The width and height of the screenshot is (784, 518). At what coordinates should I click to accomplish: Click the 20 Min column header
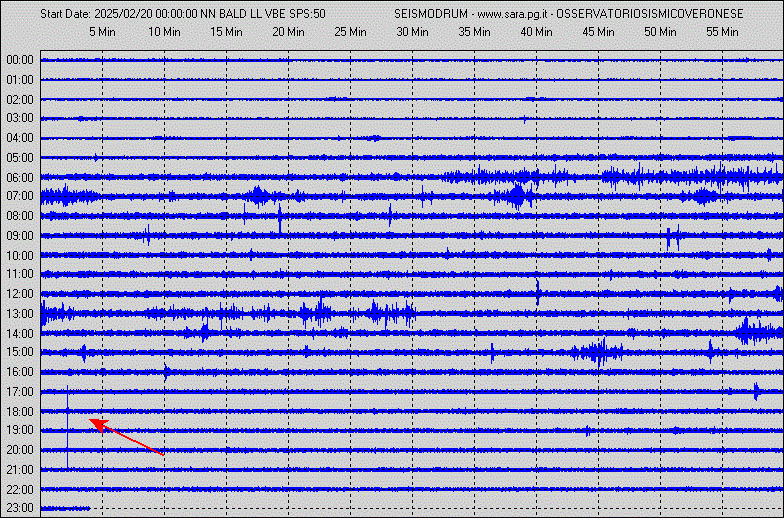click(x=288, y=32)
